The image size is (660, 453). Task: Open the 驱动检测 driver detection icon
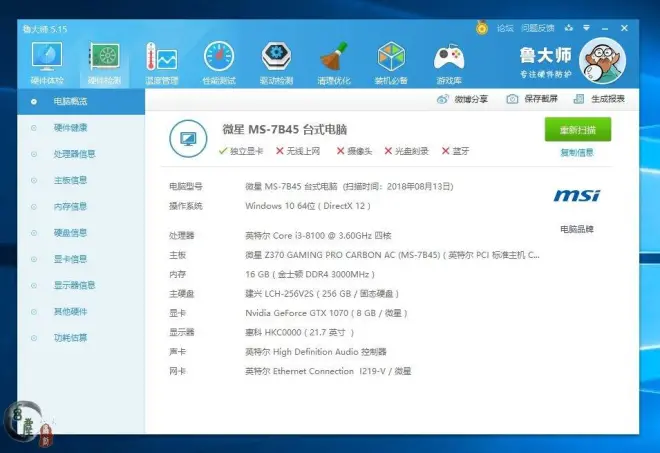pos(276,63)
